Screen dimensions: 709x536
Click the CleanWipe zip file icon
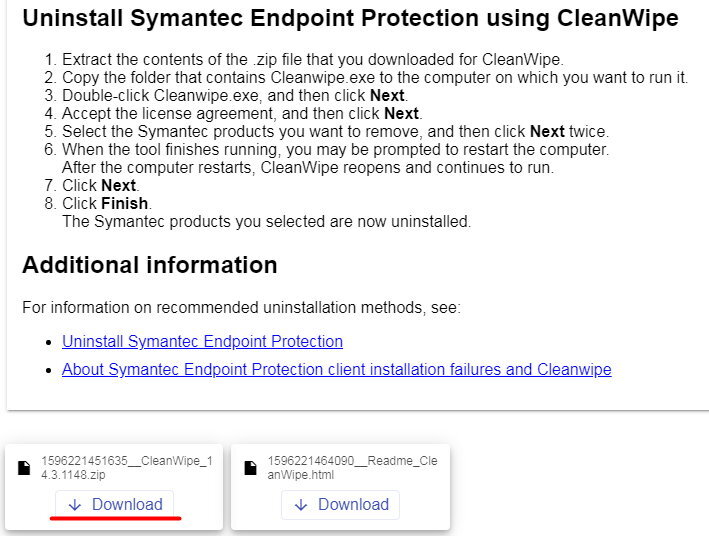point(25,468)
